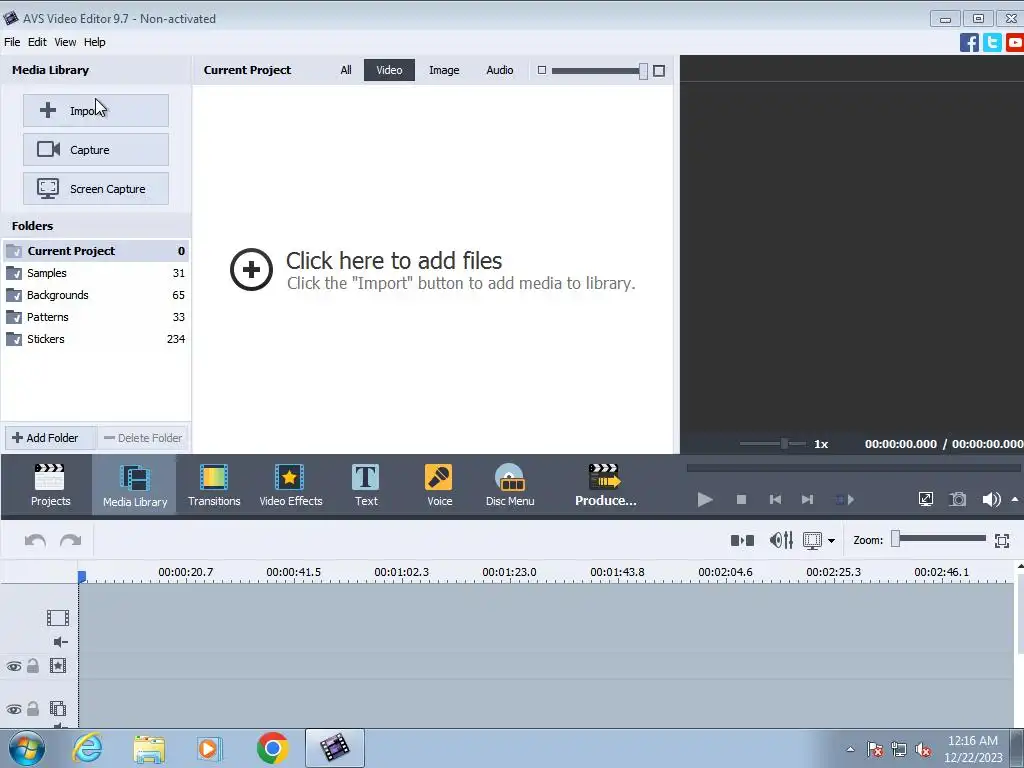Click the Add Folder button
This screenshot has width=1024, height=768.
[x=51, y=438]
